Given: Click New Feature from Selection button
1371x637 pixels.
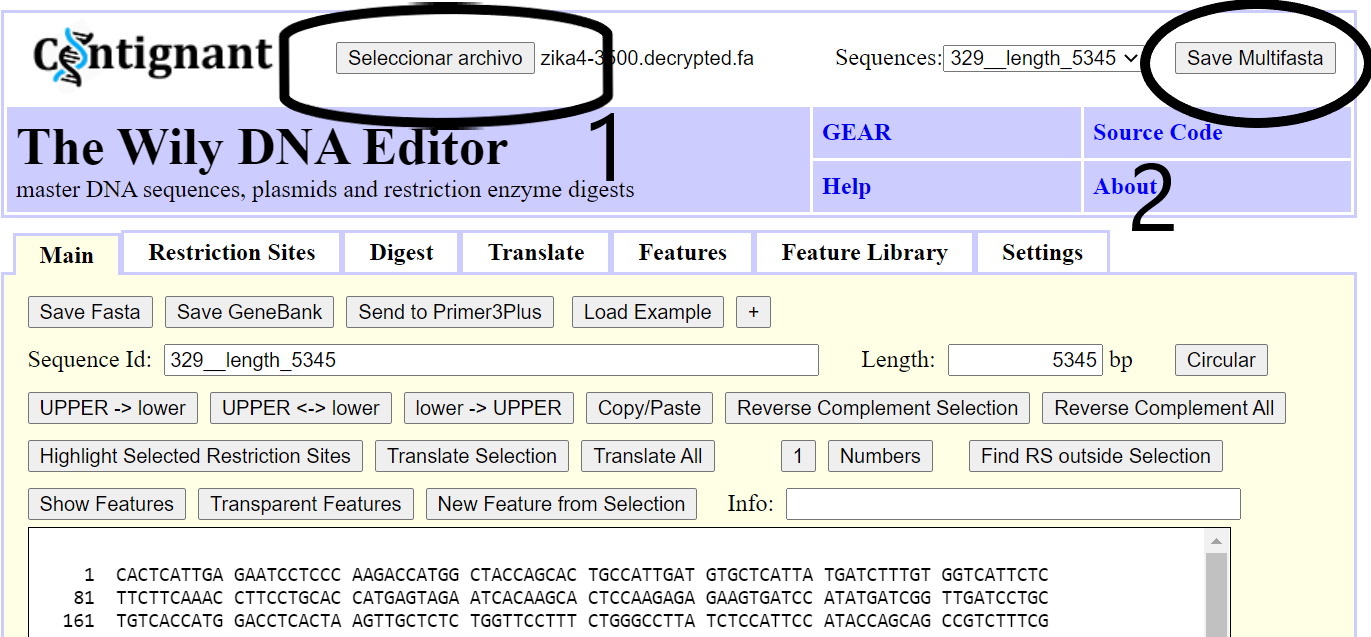Looking at the screenshot, I should point(561,504).
